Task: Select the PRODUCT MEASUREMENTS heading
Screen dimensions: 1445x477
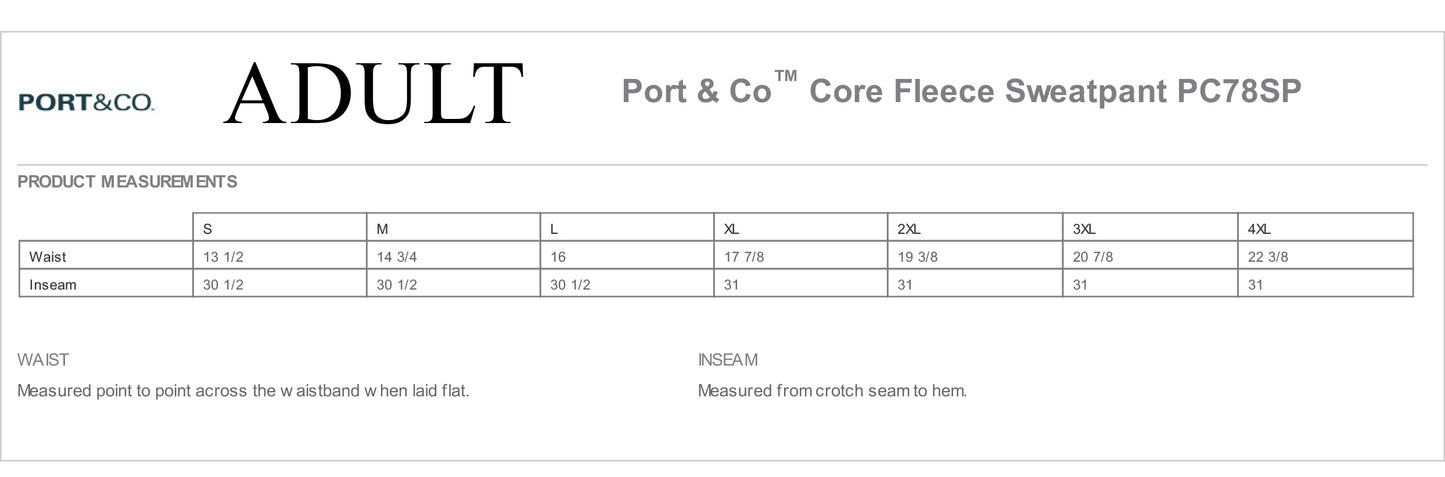Action: tap(127, 182)
